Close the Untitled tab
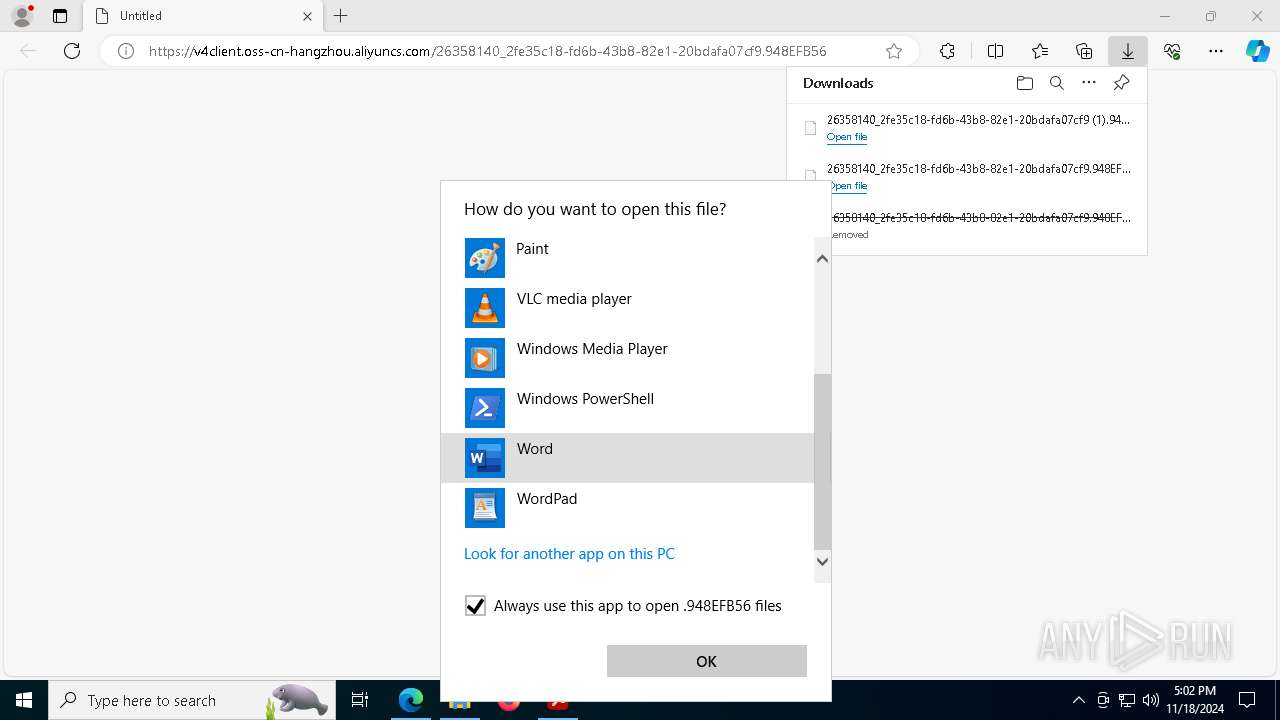This screenshot has height=720, width=1280. point(308,16)
